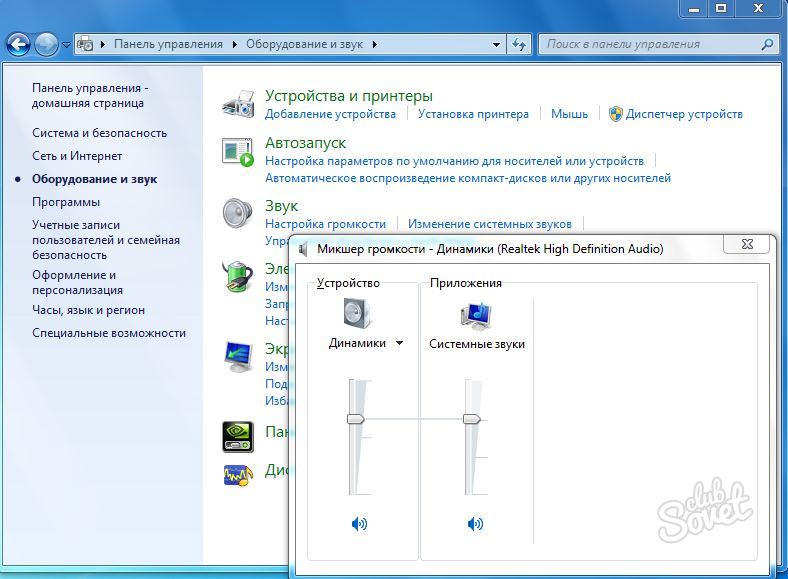This screenshot has height=579, width=788.
Task: Click the NVIDIA control panel icon
Action: [x=238, y=436]
